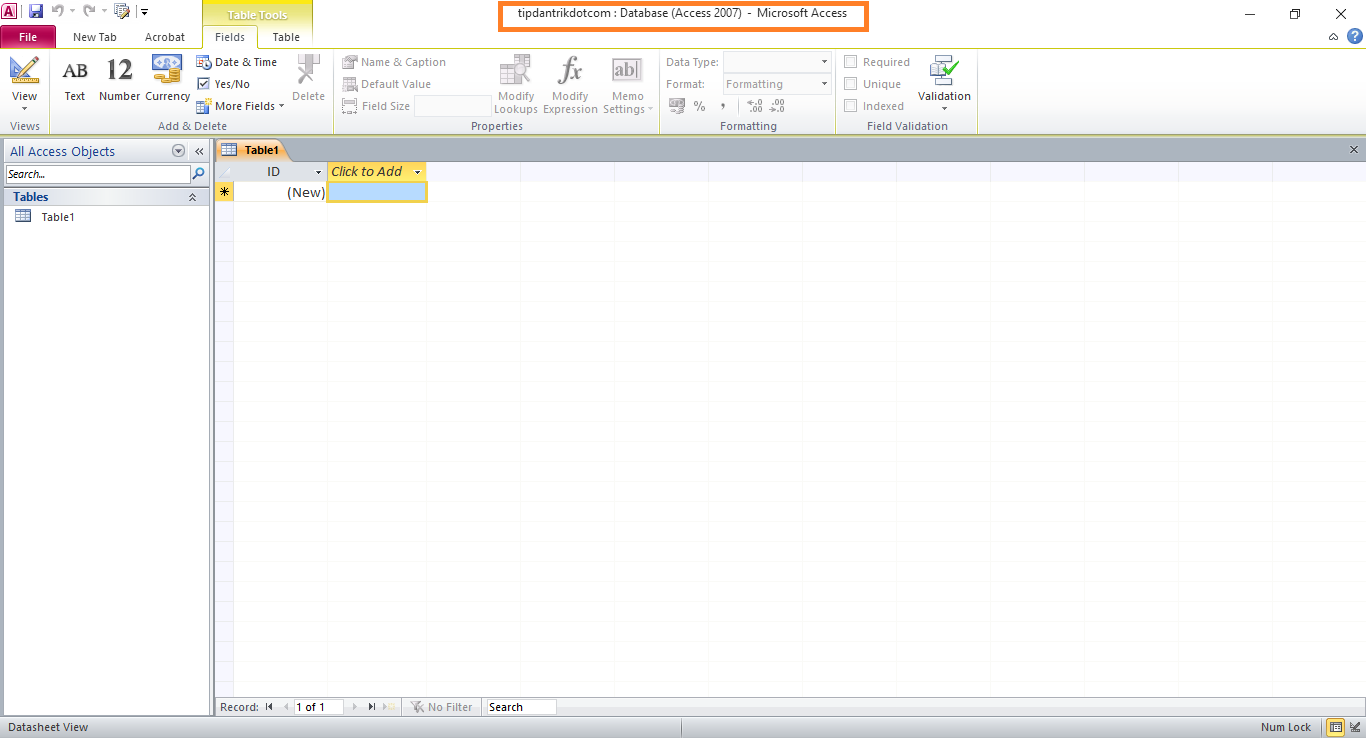Click the record Search box

coord(520,707)
